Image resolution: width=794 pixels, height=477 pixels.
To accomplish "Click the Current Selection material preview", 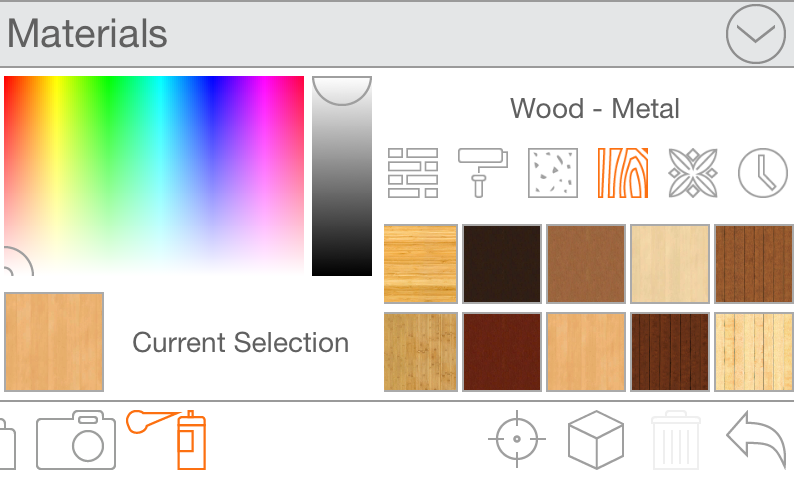I will [x=54, y=342].
